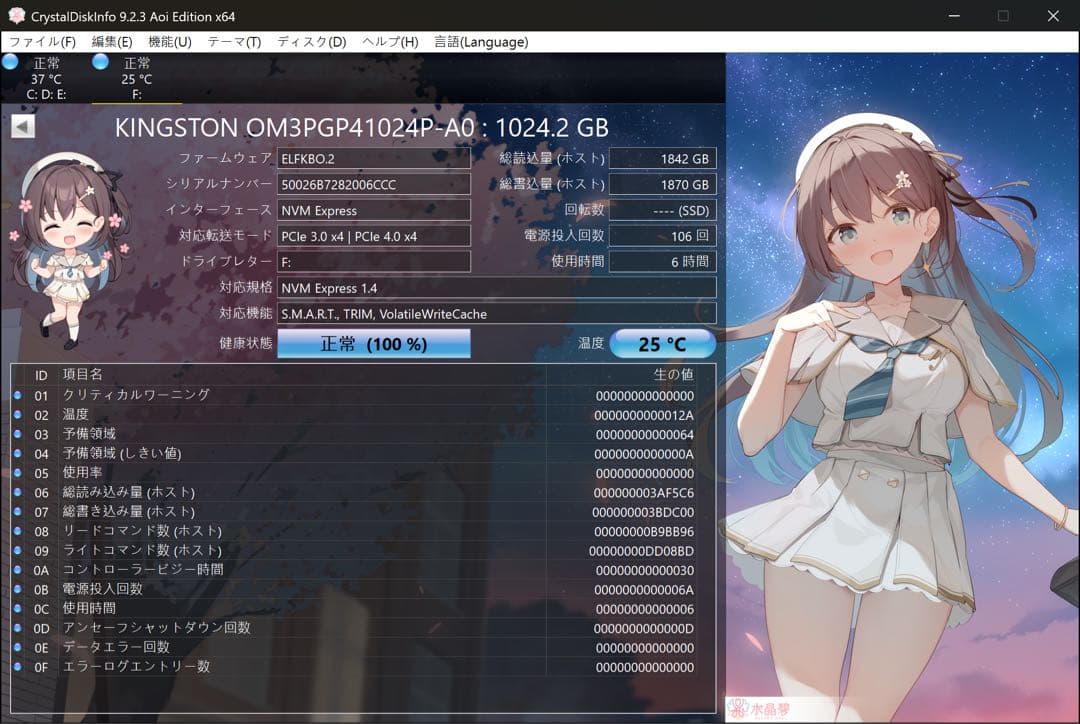
Task: Click the 25°C temperature button
Action: (x=662, y=343)
